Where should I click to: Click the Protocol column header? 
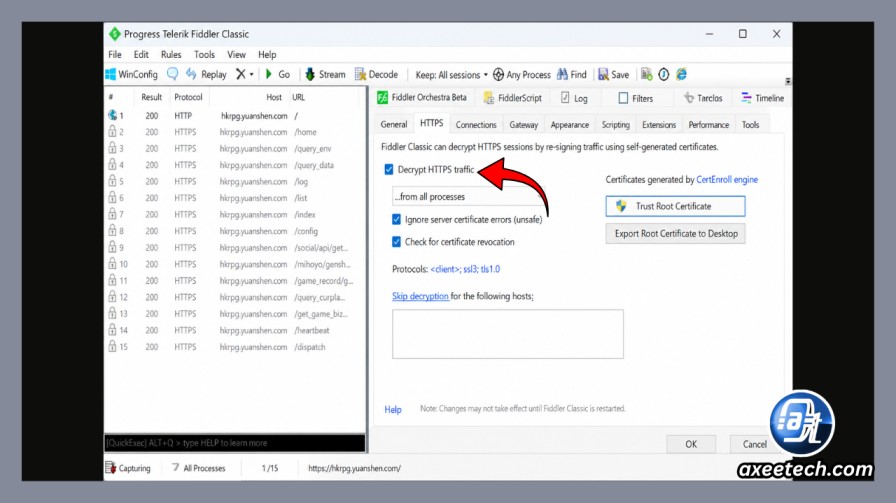pos(189,97)
